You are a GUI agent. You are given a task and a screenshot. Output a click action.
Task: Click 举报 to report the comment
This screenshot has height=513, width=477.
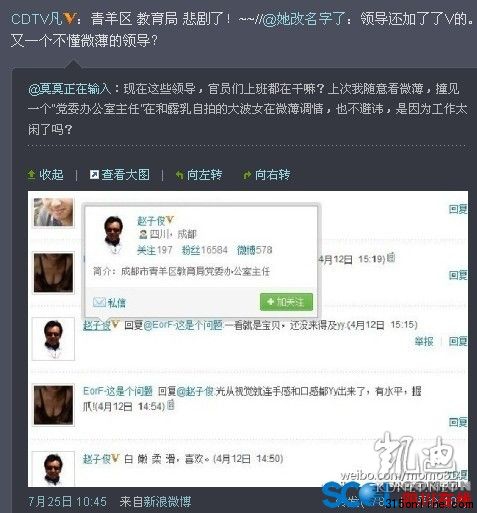tap(424, 341)
